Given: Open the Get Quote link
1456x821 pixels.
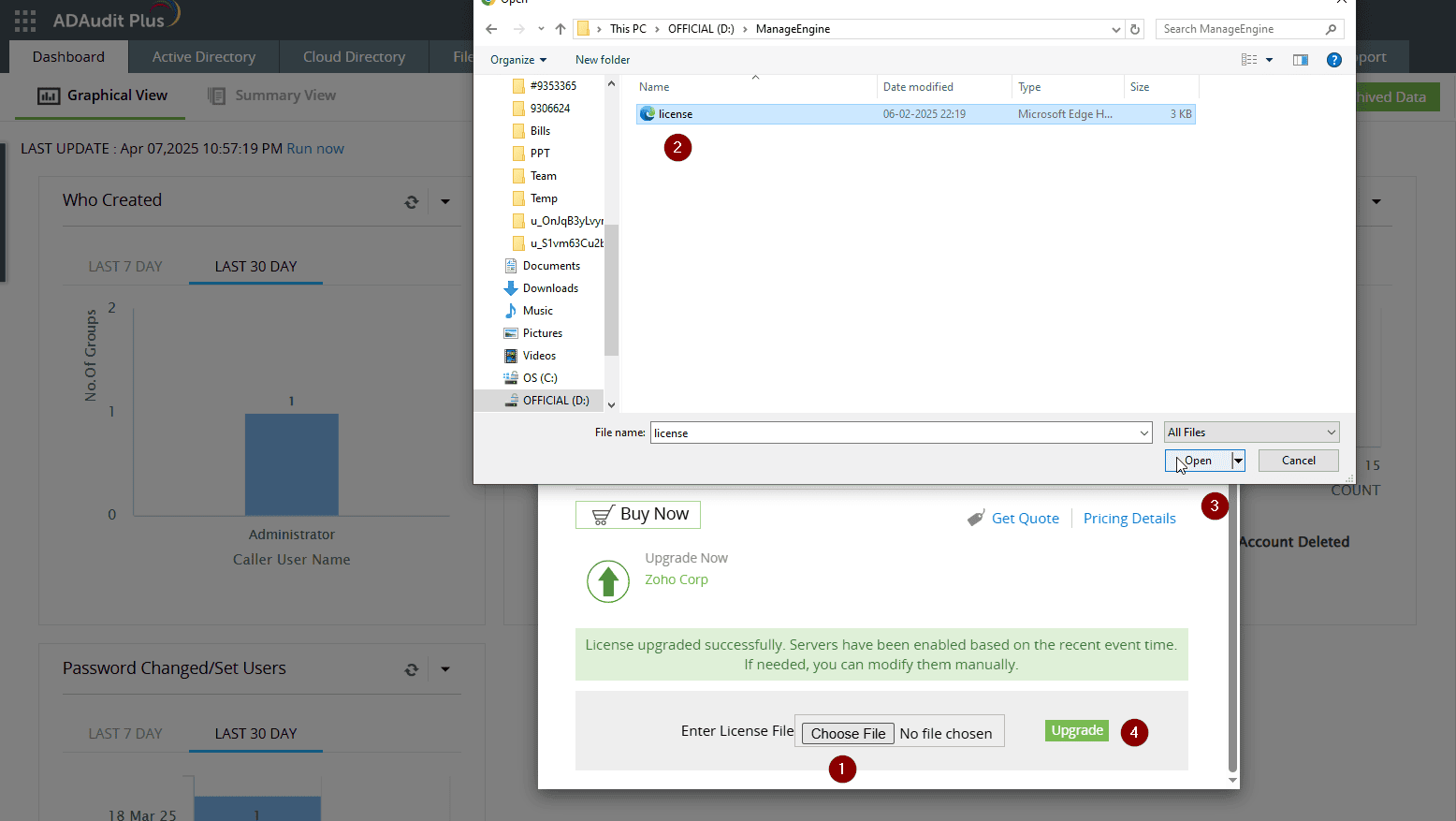Looking at the screenshot, I should point(1026,519).
